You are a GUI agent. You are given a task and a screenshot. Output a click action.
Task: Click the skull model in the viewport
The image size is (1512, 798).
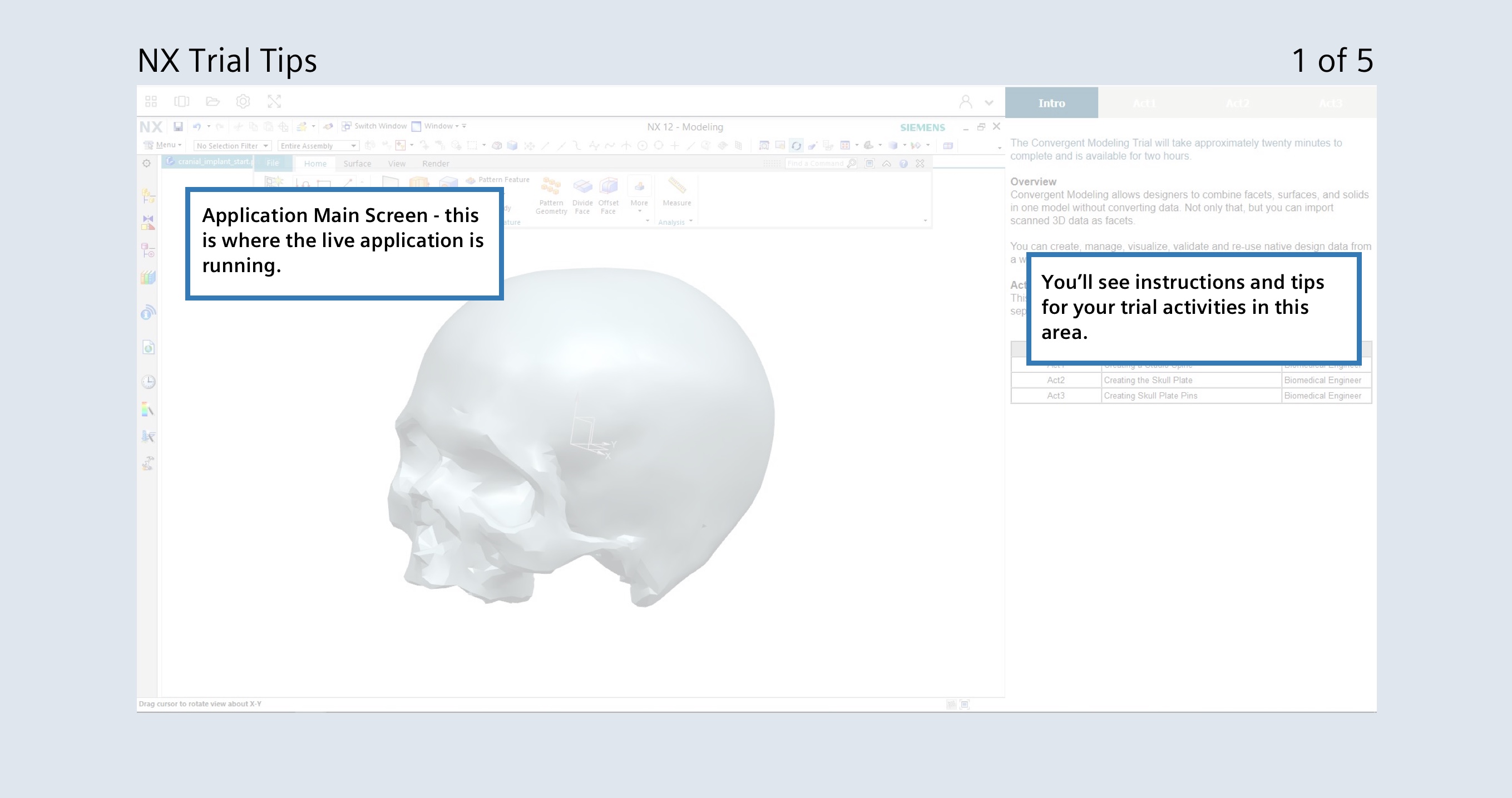click(581, 437)
